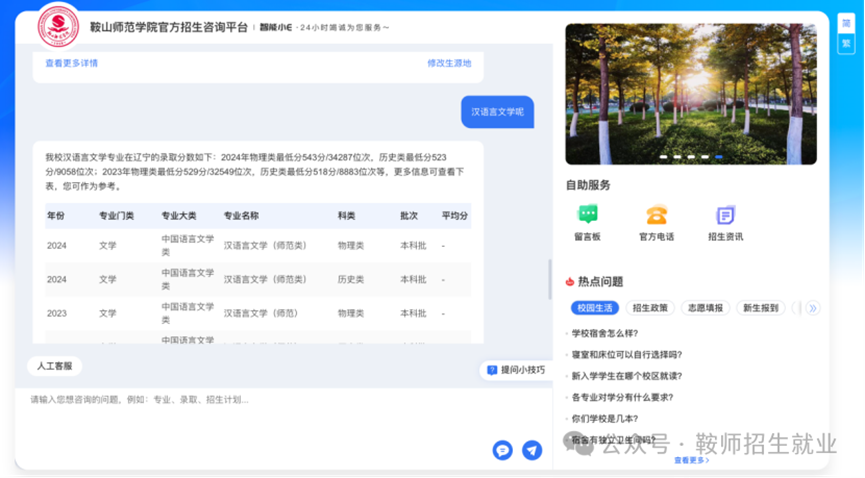
Task: Expand more hot topic categories arrow
Action: (x=812, y=308)
